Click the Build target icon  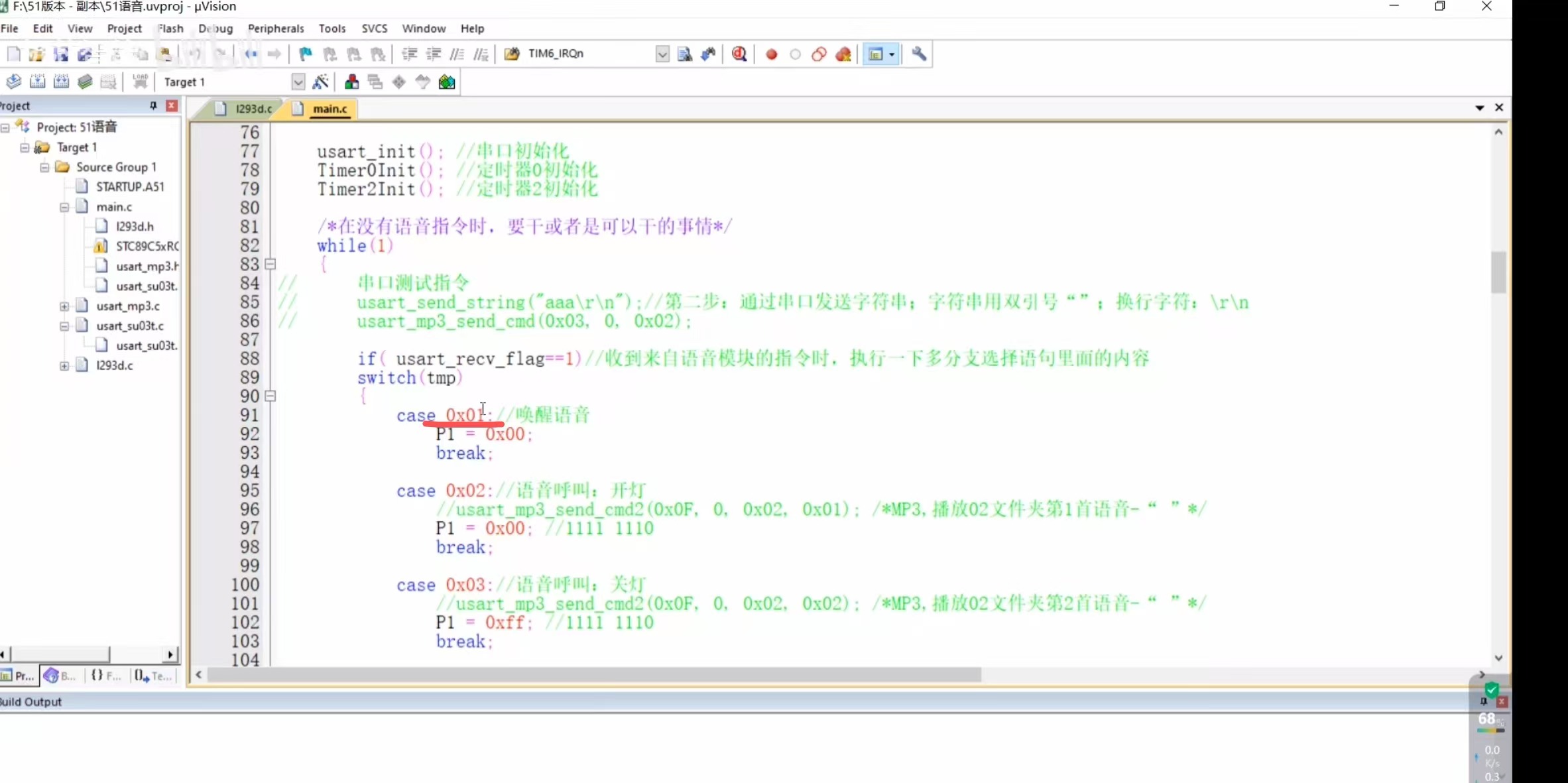[38, 82]
